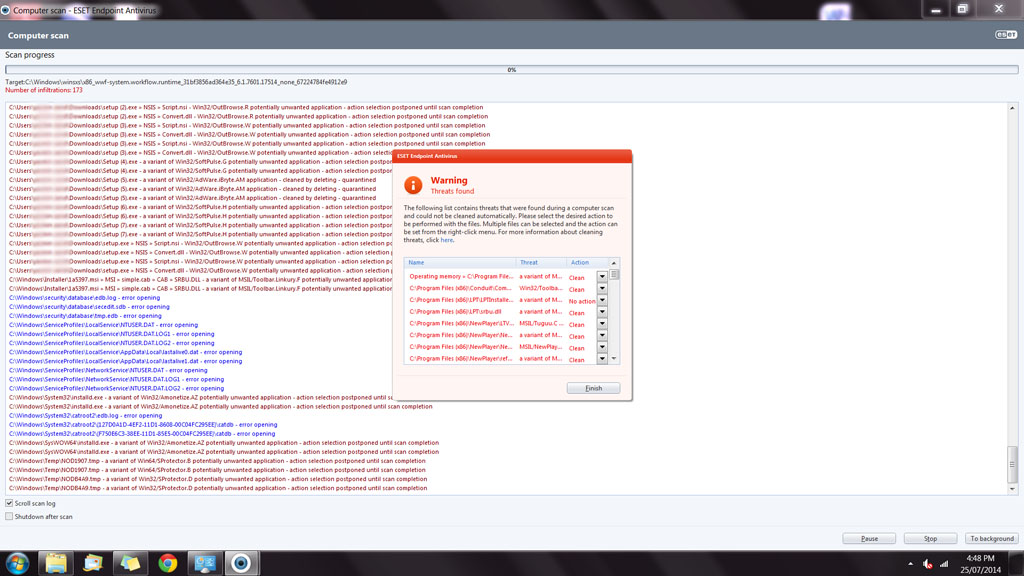Sort the threat list by Name column

tap(460, 263)
